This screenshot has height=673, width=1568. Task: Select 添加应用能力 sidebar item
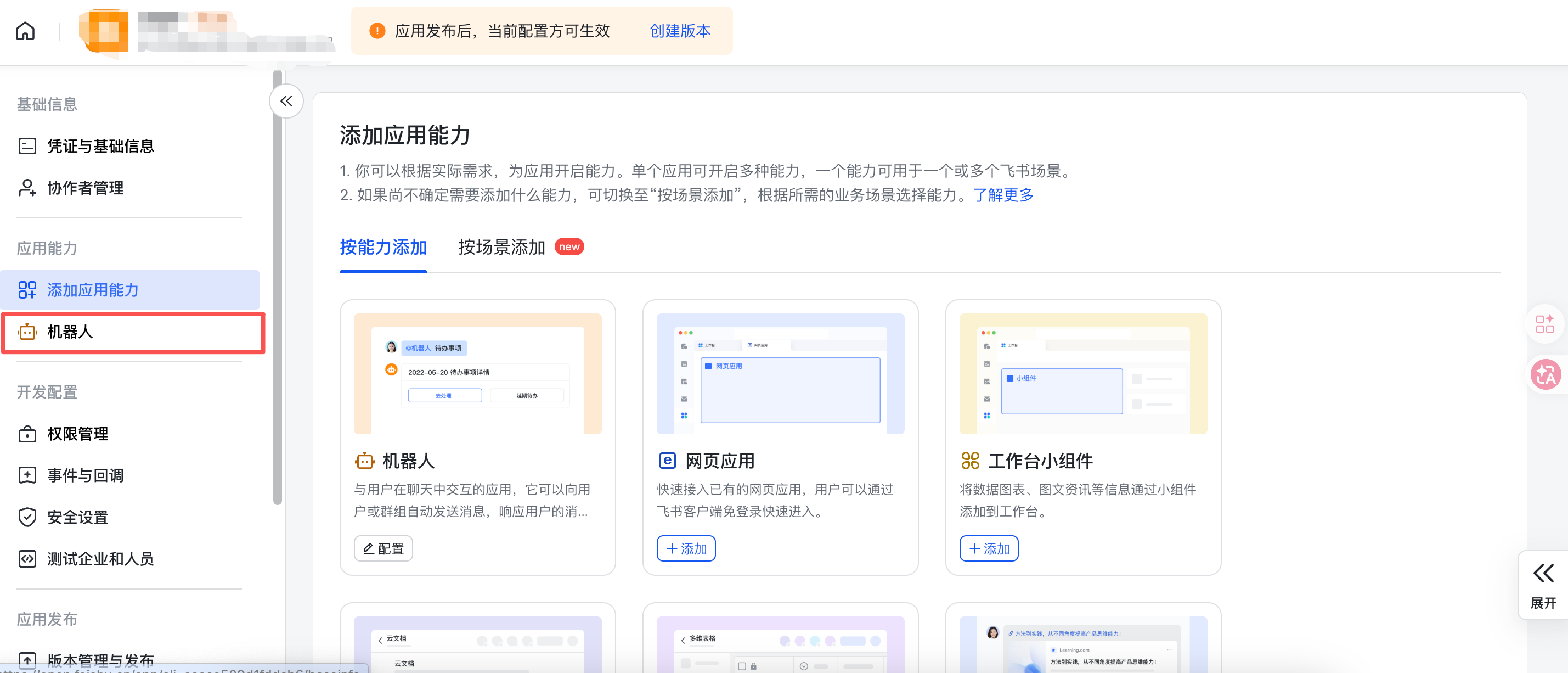click(130, 290)
